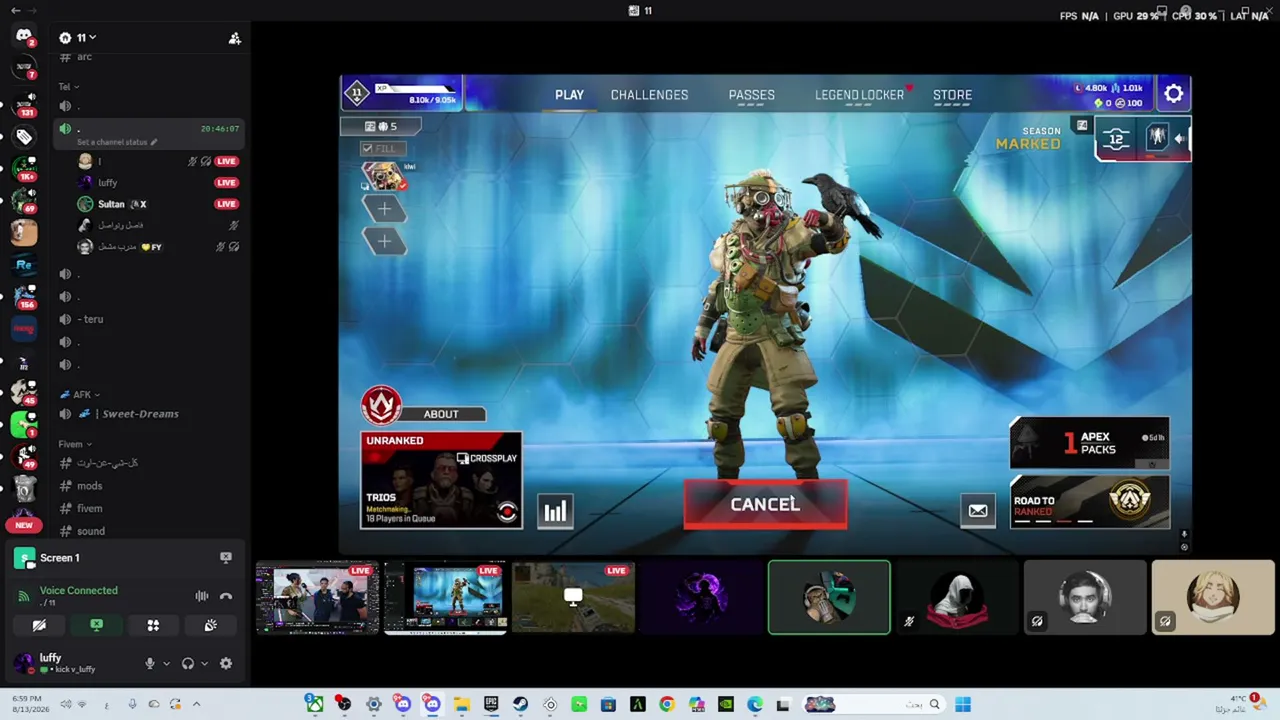Launch Epic Games from taskbar
The width and height of the screenshot is (1280, 720).
(x=491, y=704)
